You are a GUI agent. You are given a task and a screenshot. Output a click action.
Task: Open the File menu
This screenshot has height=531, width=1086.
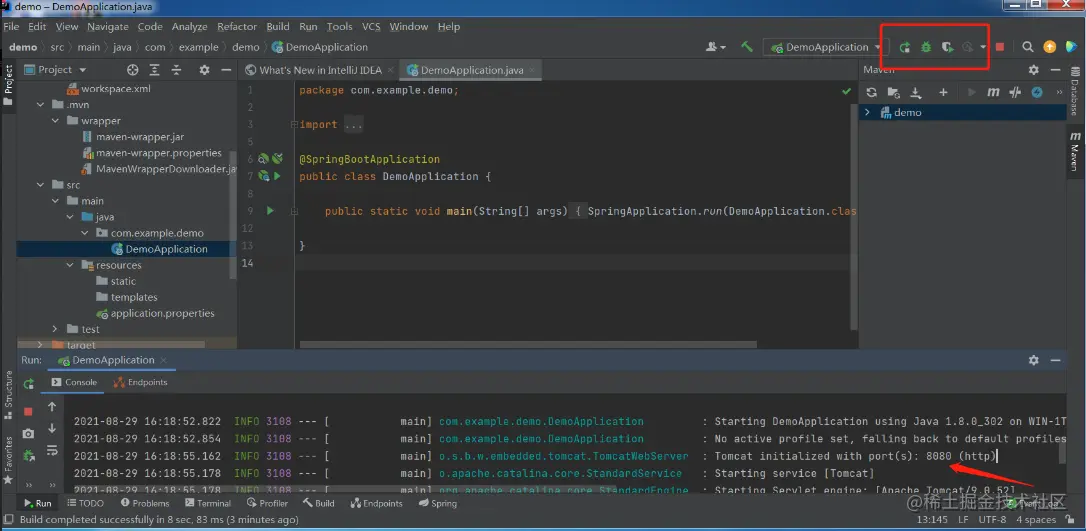tap(11, 26)
